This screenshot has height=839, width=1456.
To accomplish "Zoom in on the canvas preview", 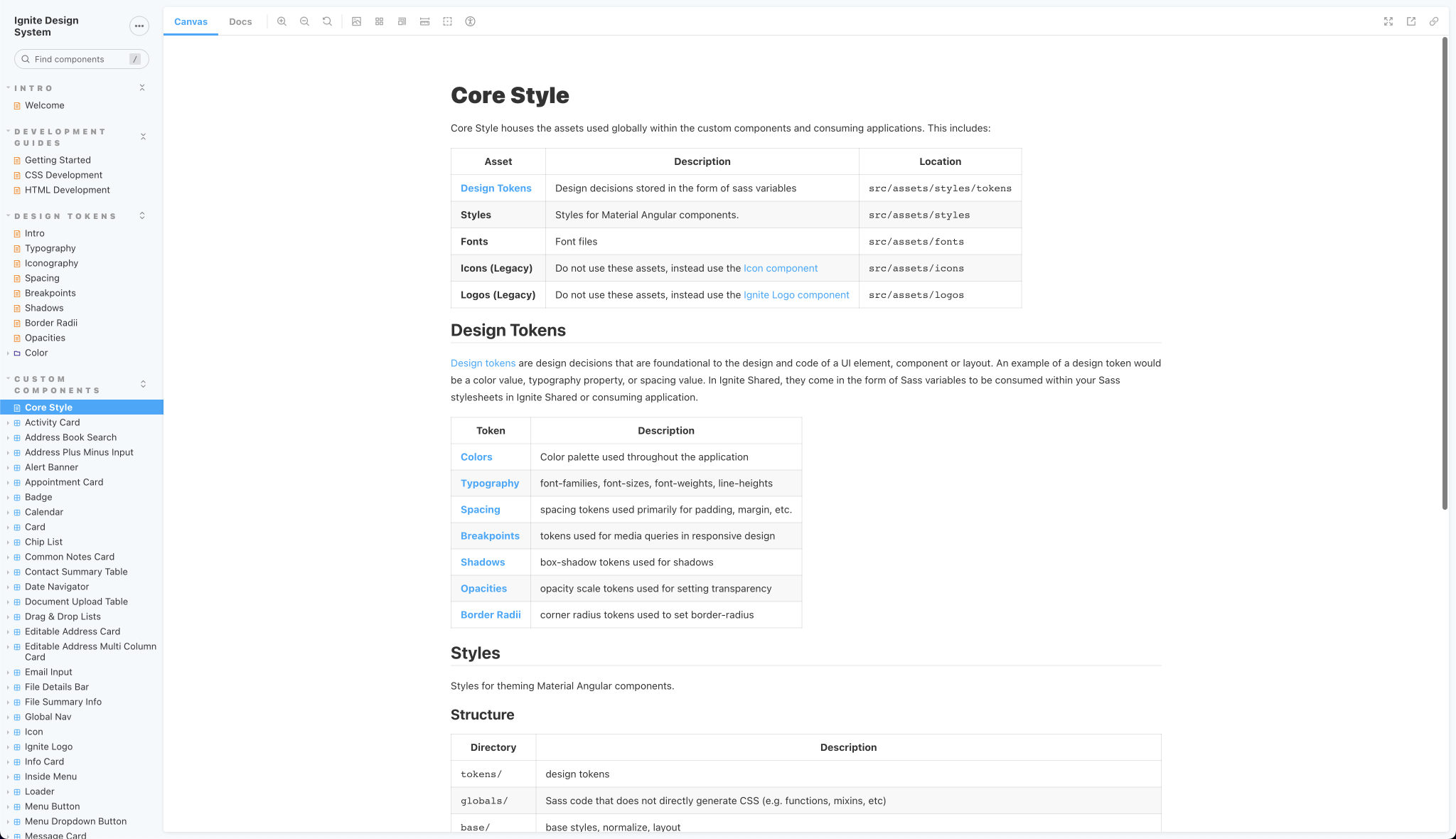I will [282, 21].
